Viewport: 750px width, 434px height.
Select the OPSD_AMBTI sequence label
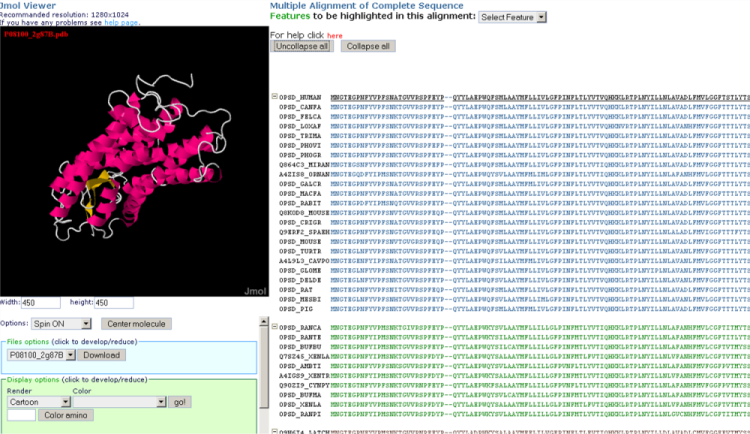tap(300, 366)
